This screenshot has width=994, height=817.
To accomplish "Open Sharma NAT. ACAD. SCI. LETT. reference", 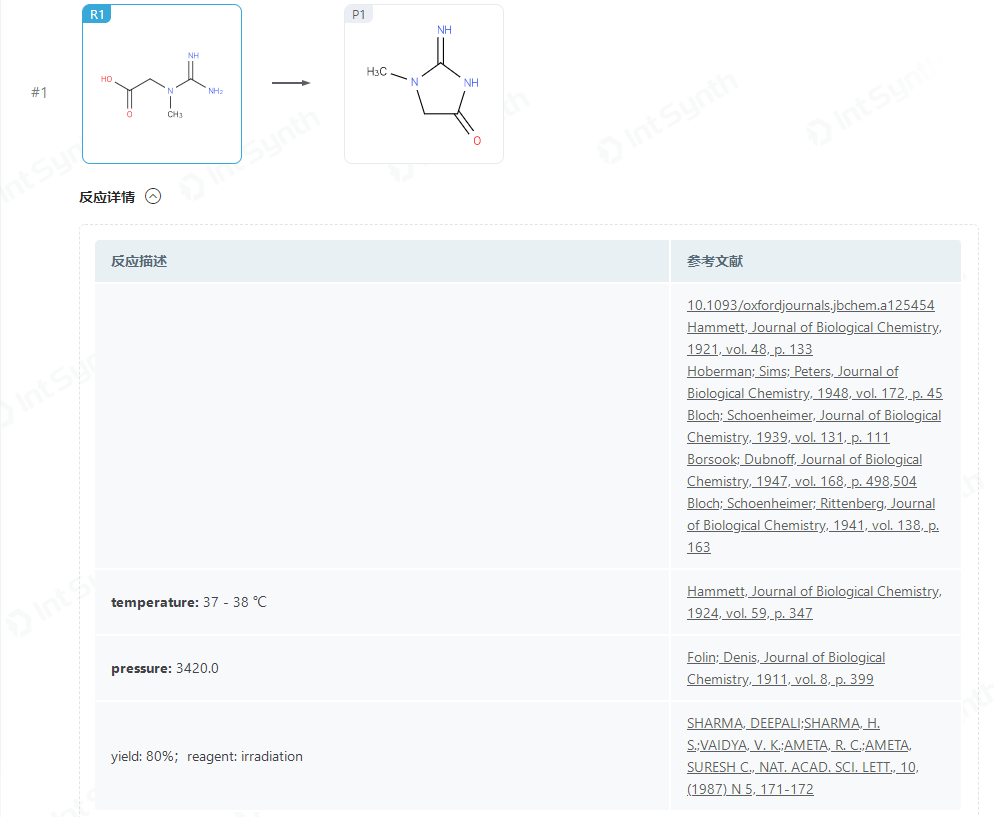I will coord(803,756).
